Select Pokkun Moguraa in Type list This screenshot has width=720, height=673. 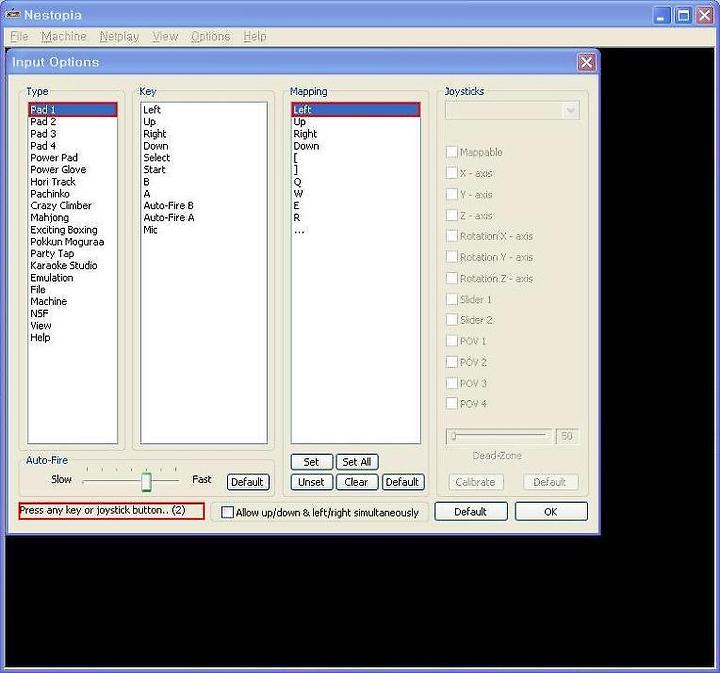coord(72,241)
